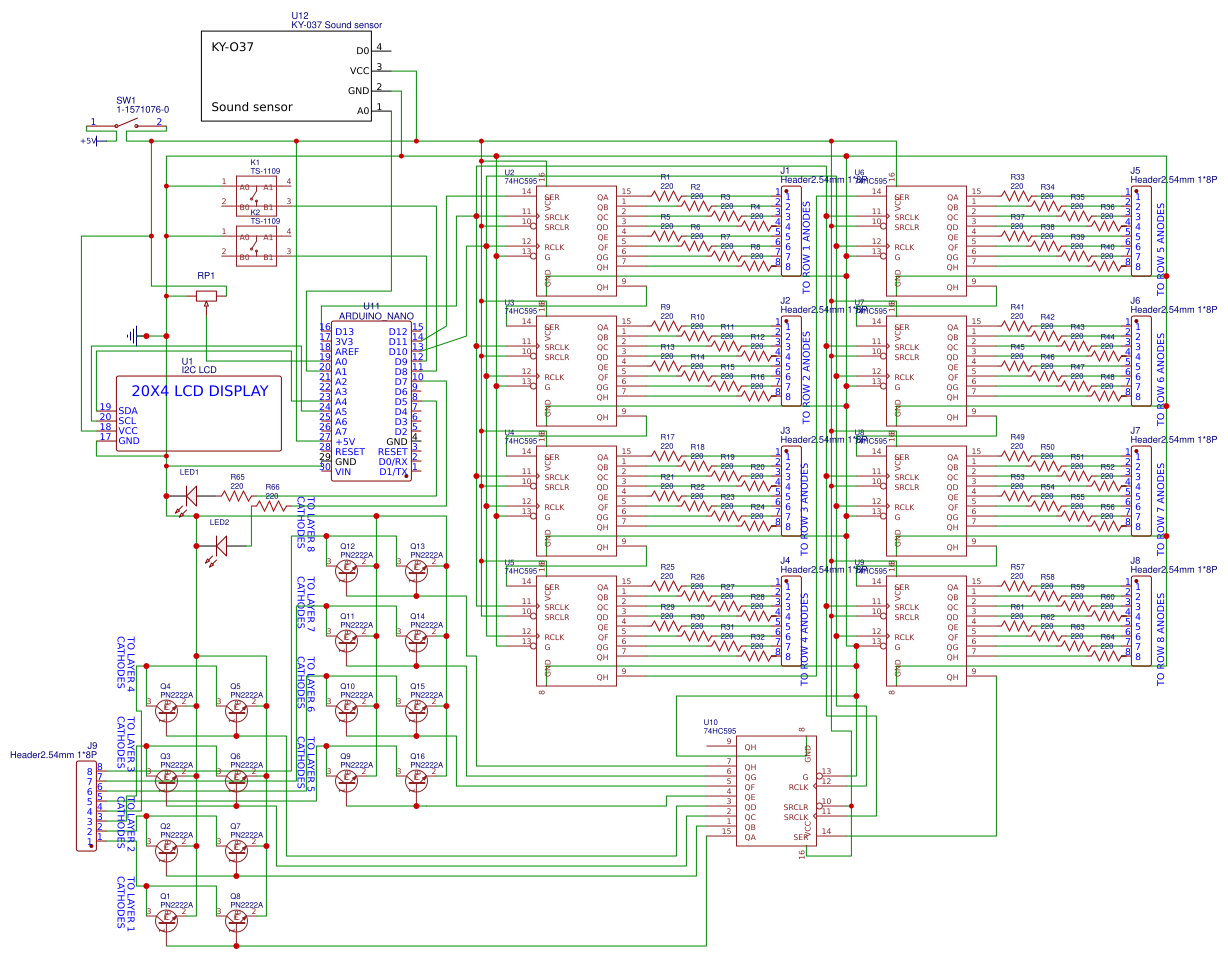The width and height of the screenshot is (1228, 959).
Task: Click the 'TO ROW 2 ANODES' label
Action: coord(806,377)
